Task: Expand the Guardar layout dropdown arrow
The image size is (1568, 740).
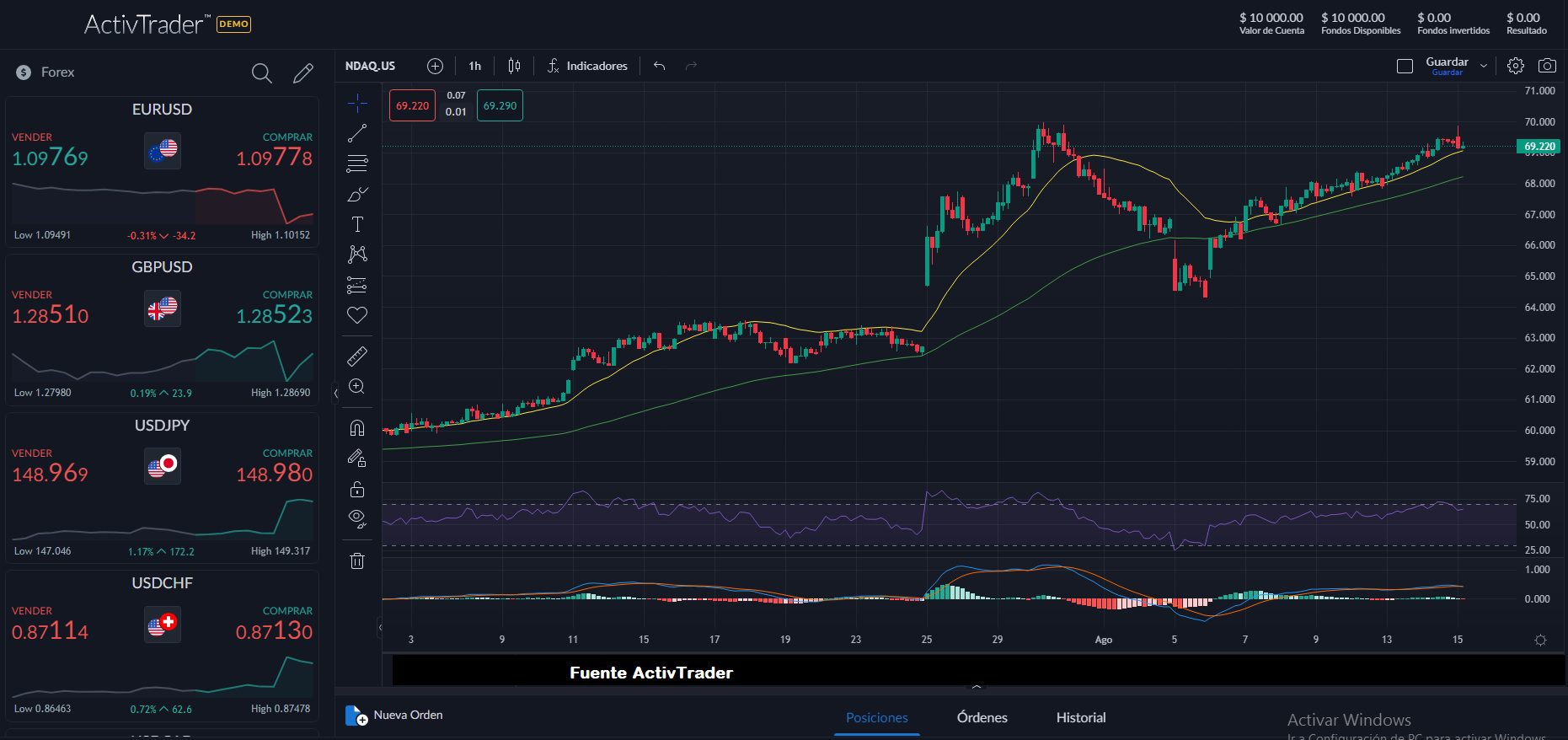Action: click(1484, 66)
